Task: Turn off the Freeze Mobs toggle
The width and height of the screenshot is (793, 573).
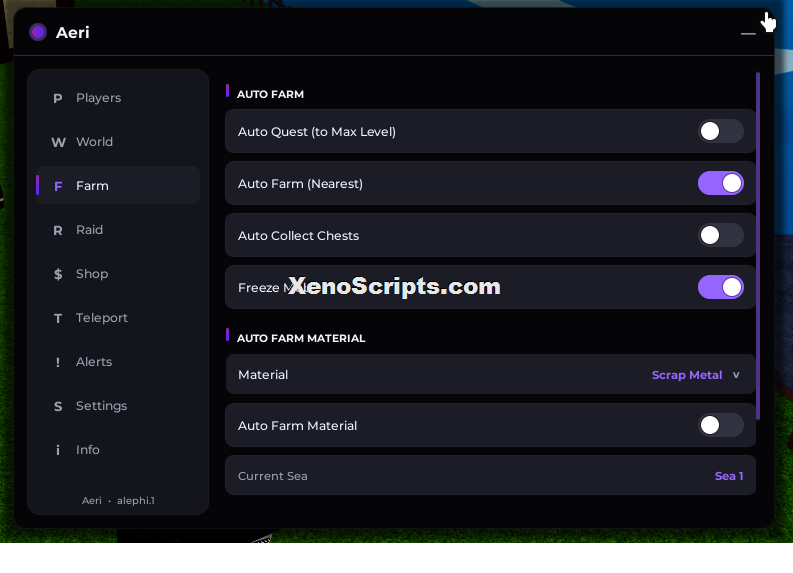Action: click(x=721, y=287)
